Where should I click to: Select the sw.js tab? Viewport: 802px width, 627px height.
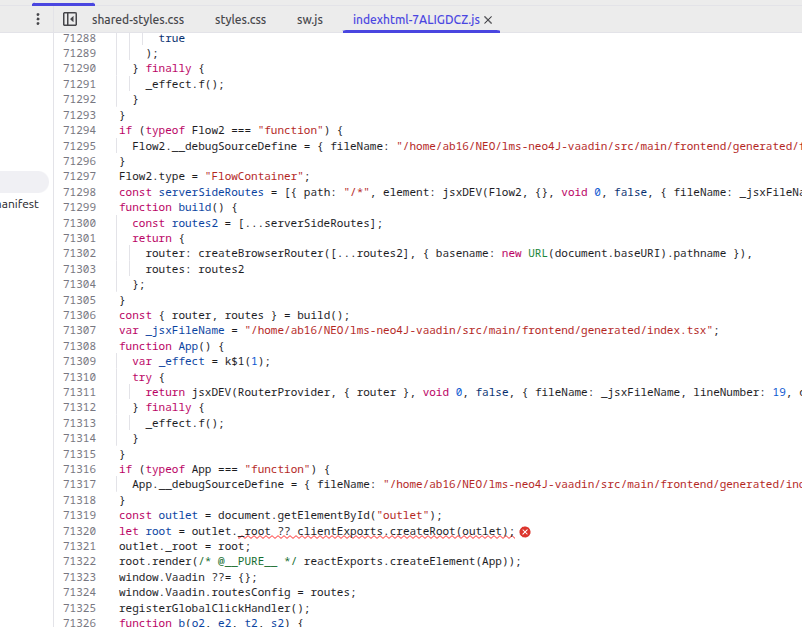309,19
